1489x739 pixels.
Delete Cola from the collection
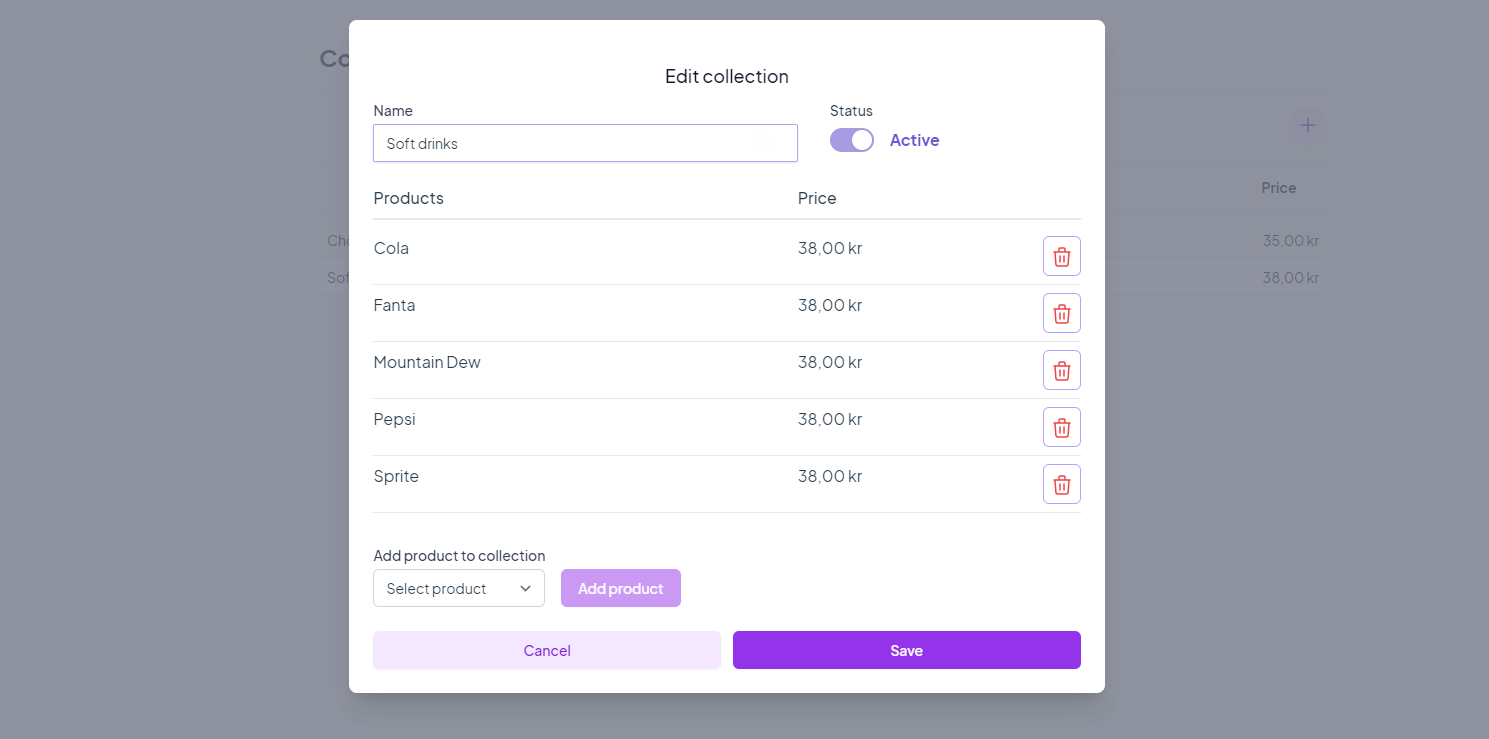(x=1061, y=256)
